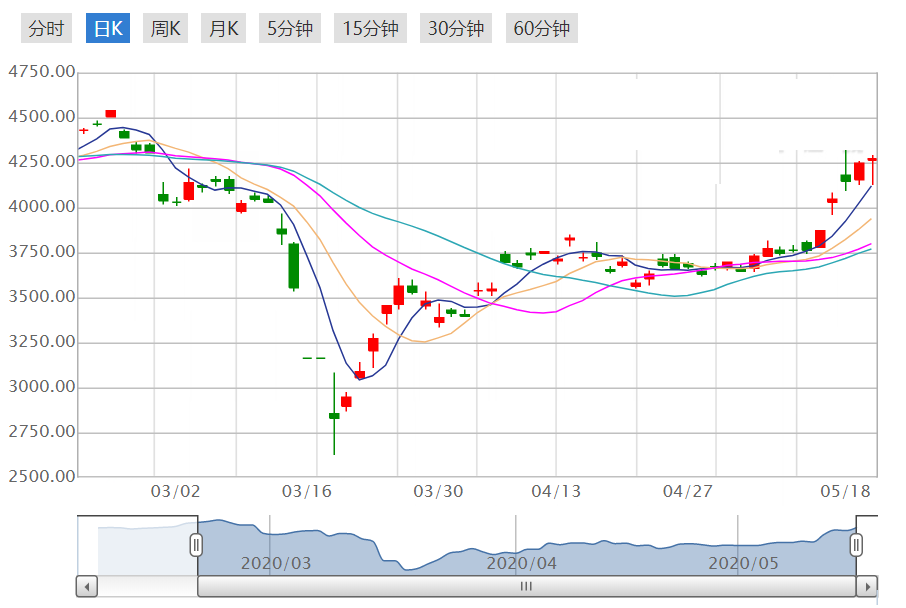Switch to the 5分钟 interval
Viewport: 906px width, 608px height.
click(290, 28)
